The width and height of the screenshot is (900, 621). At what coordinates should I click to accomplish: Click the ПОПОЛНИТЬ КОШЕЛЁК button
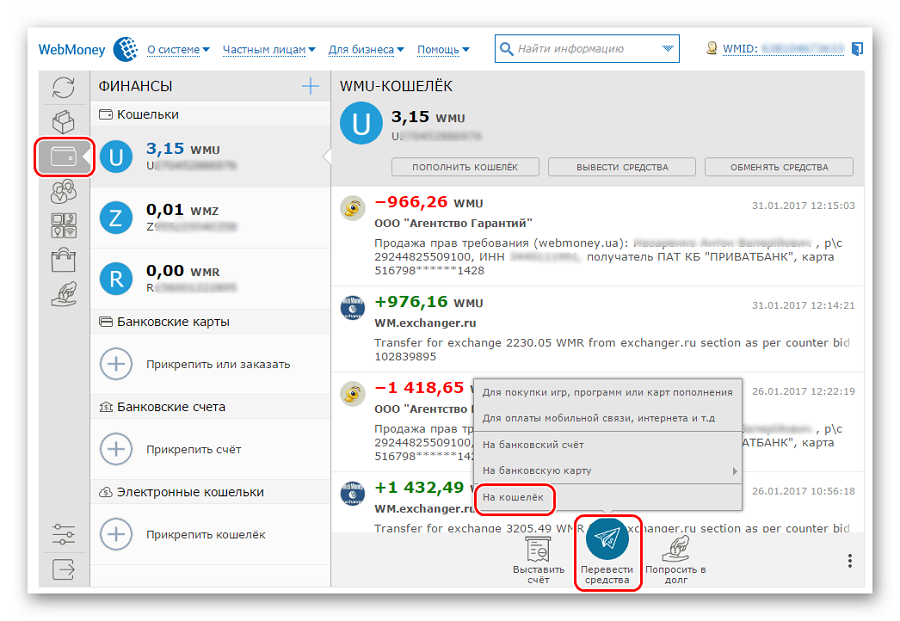point(465,167)
